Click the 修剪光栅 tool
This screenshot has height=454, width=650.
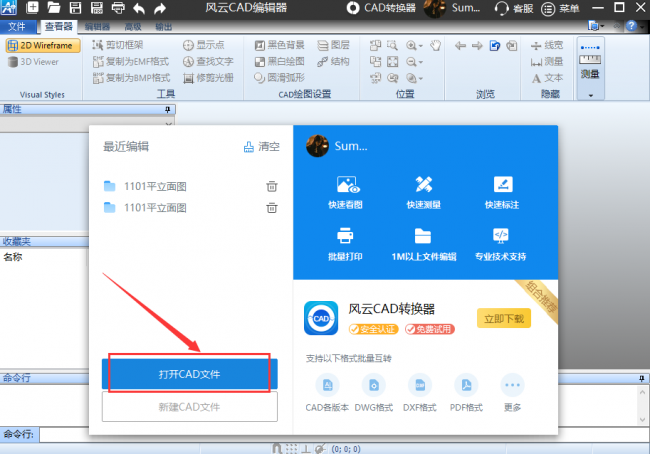click(208, 78)
